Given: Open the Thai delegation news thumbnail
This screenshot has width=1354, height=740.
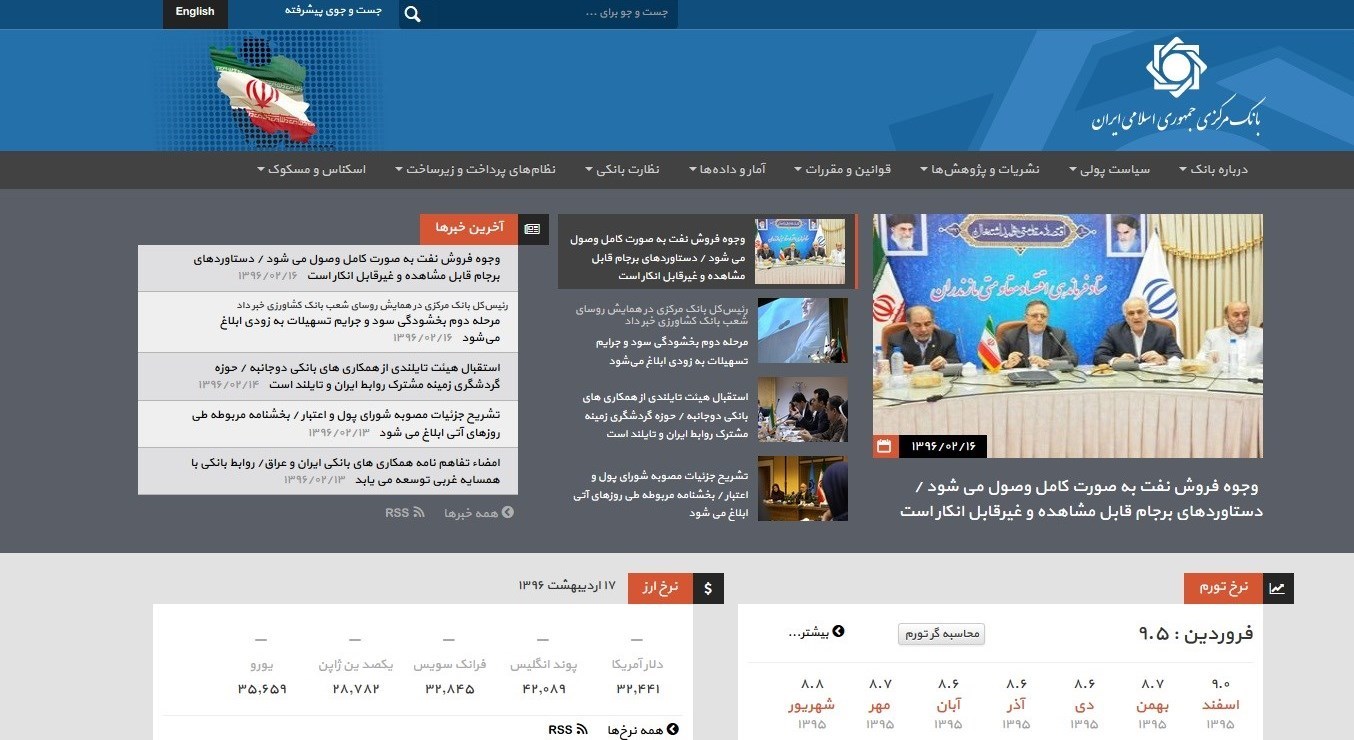Looking at the screenshot, I should tap(802, 409).
